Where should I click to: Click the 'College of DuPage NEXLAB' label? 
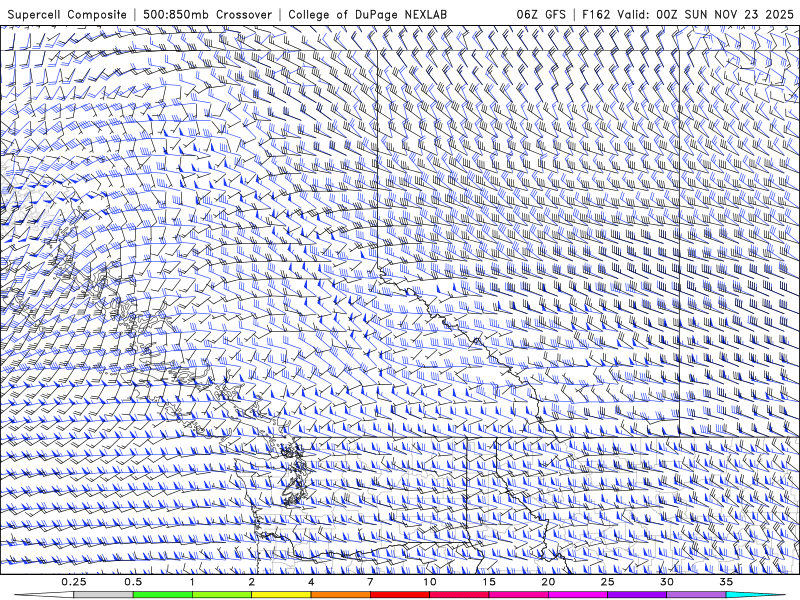(x=367, y=14)
